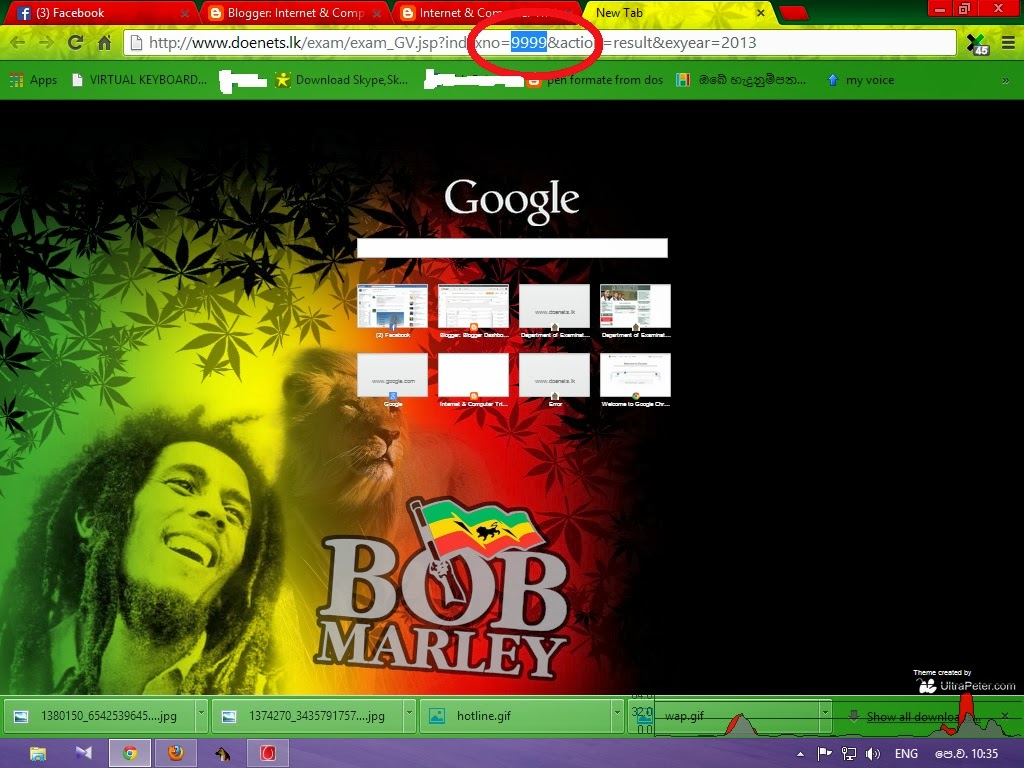Close the downloads bar
The height and width of the screenshot is (768, 1024).
coord(1005,716)
